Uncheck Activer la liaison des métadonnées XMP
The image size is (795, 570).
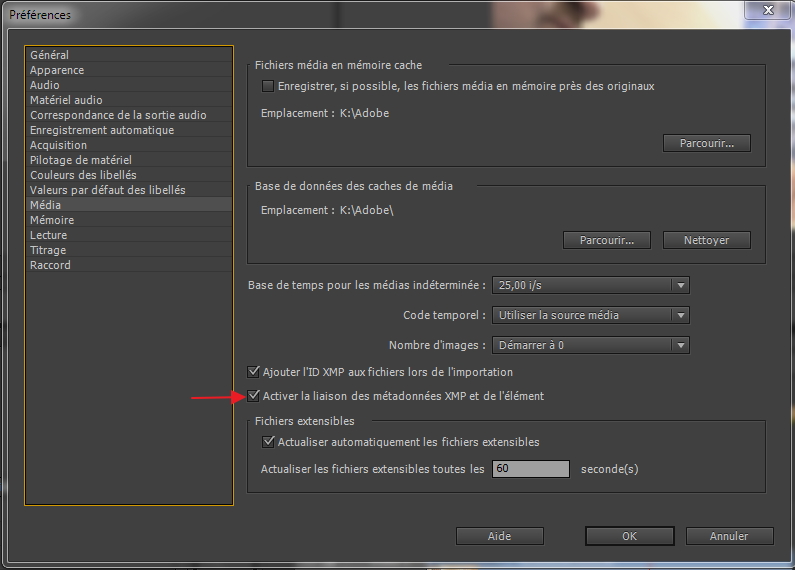click(253, 396)
